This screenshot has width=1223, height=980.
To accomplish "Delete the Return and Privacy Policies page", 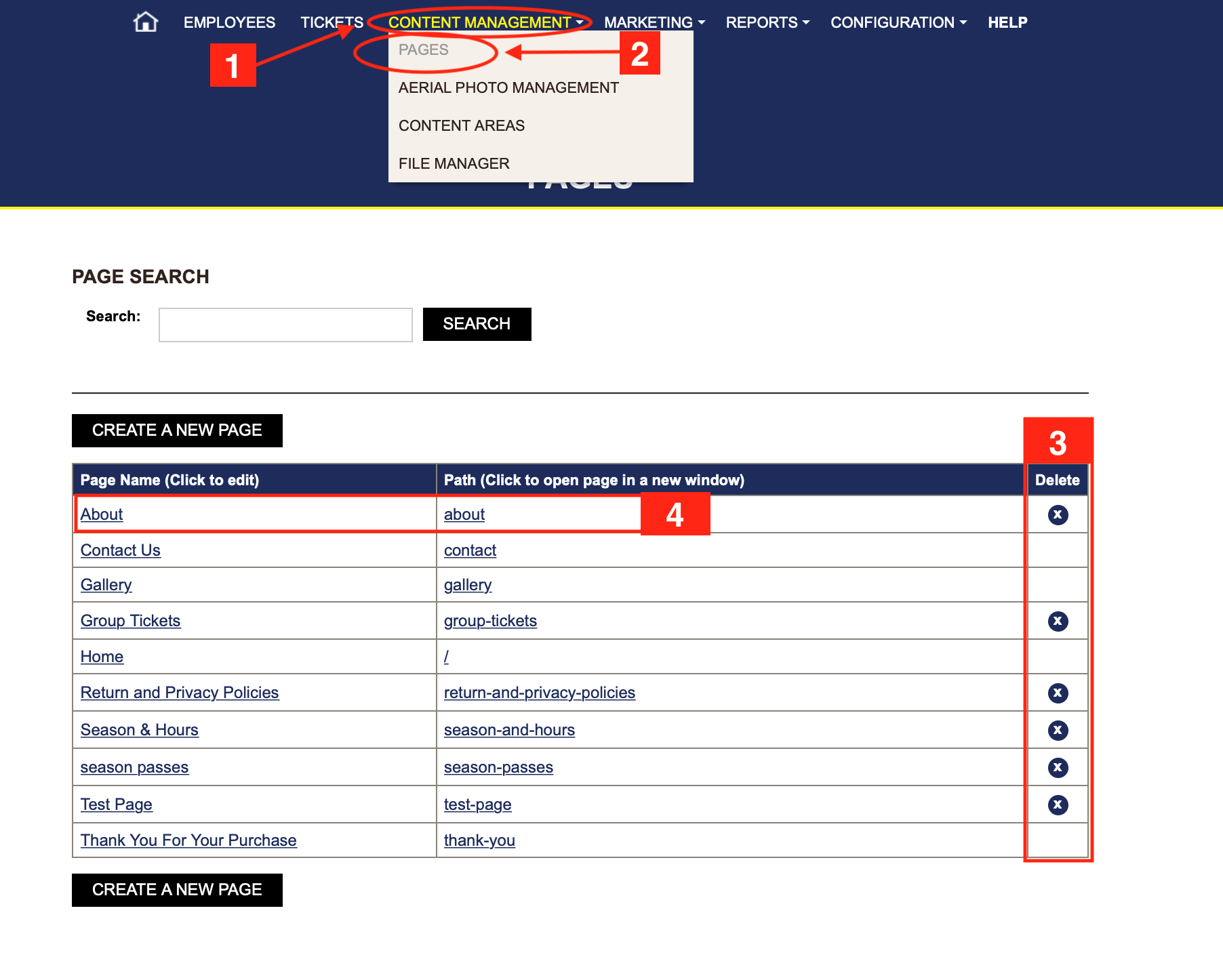I will tap(1058, 693).
